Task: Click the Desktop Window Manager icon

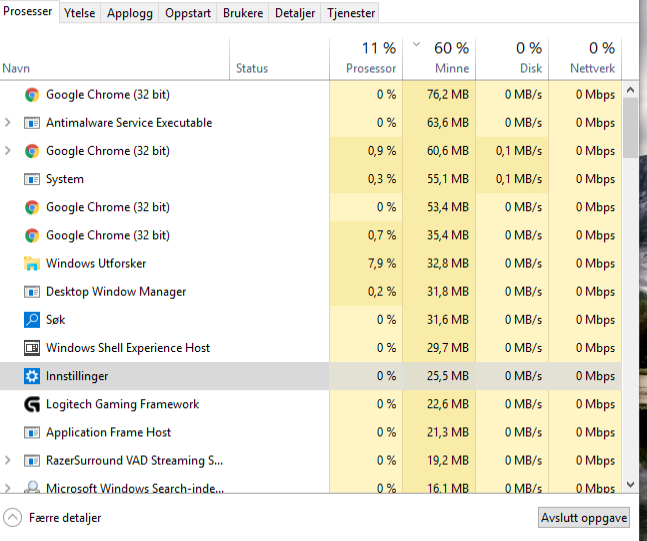Action: point(31,292)
